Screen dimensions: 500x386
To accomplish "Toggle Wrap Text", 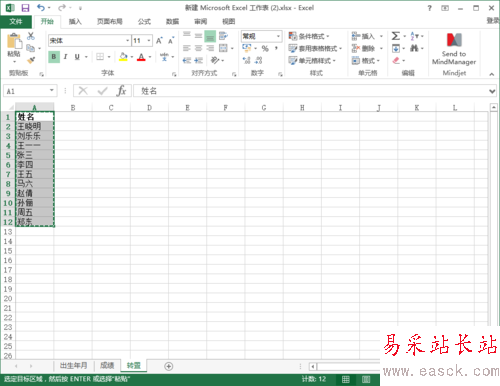I will pyautogui.click(x=223, y=36).
